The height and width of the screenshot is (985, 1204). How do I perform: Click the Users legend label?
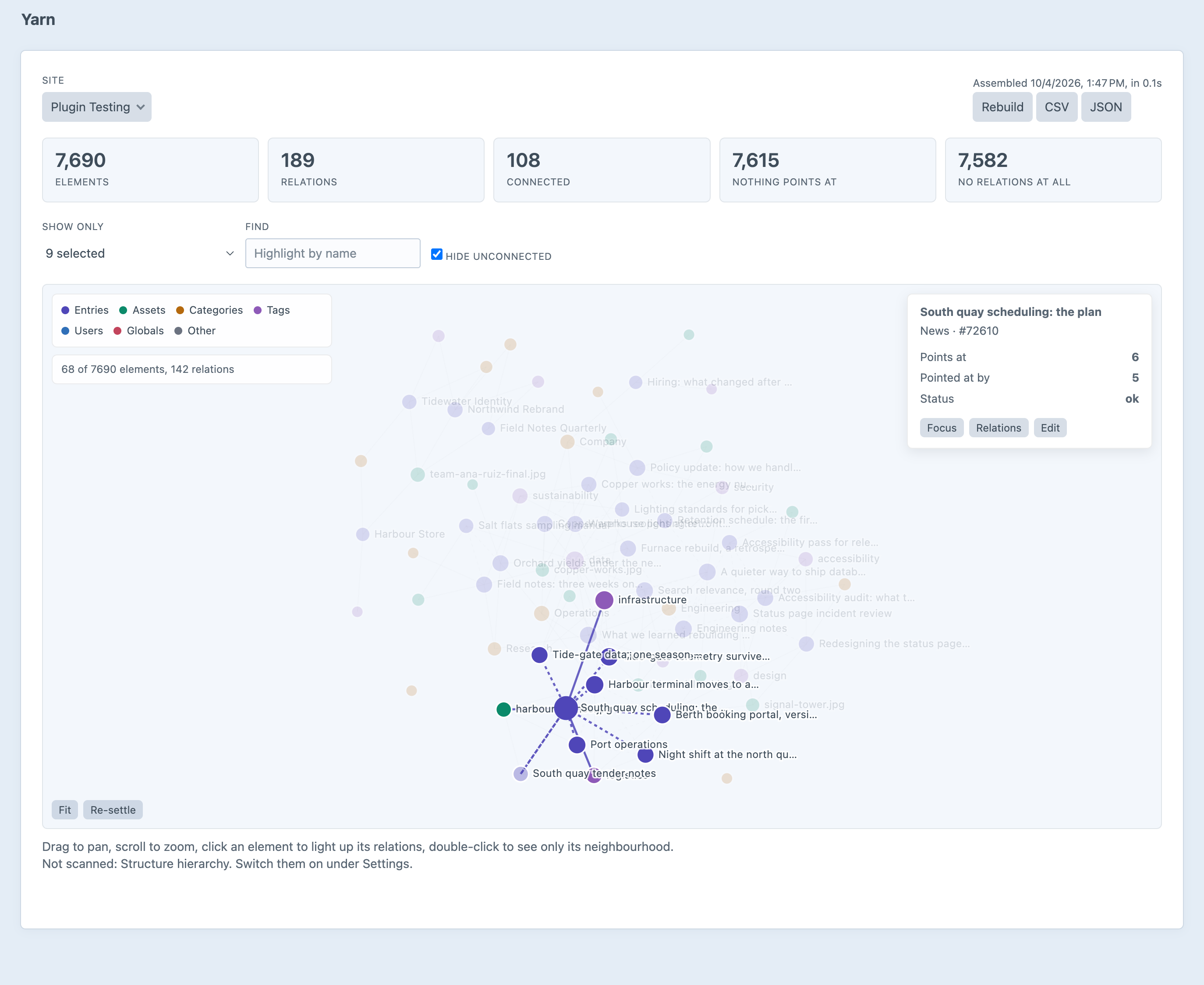89,331
